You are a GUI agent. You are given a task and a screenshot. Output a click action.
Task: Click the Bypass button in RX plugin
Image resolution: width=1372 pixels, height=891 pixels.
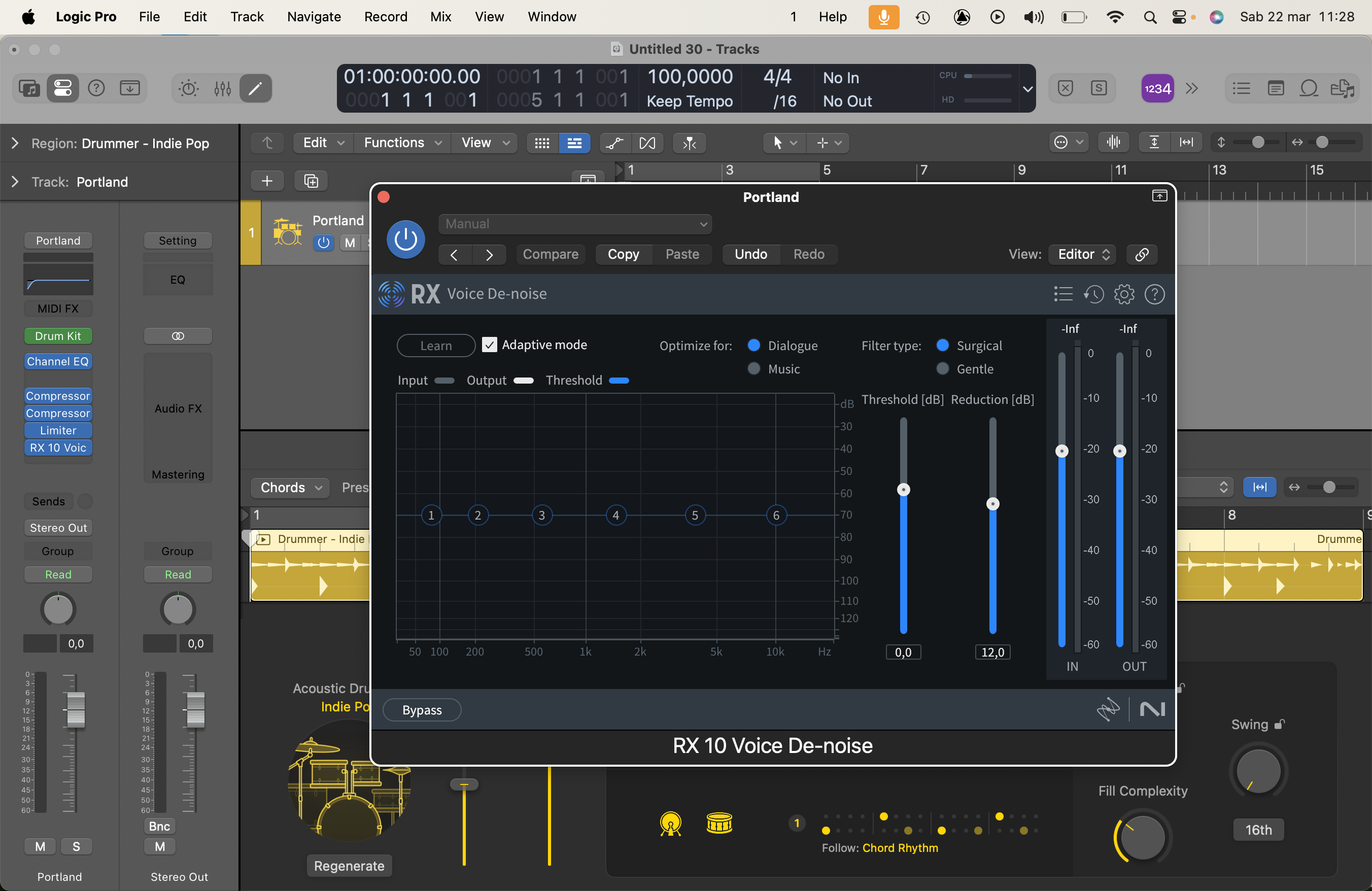(422, 710)
